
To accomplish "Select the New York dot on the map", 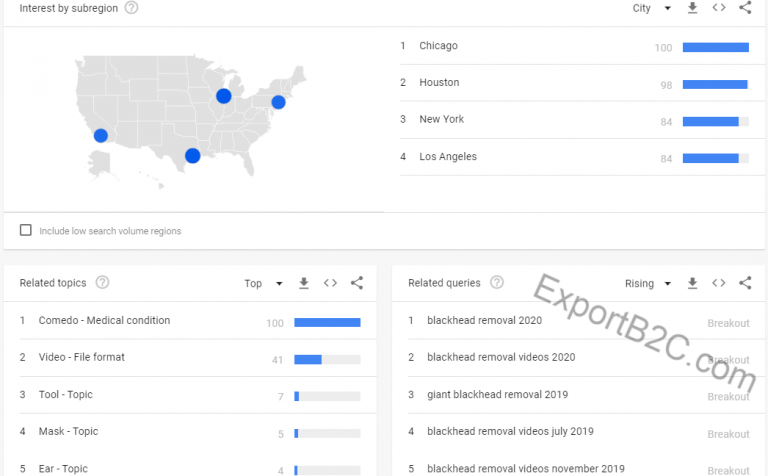I will [x=278, y=102].
